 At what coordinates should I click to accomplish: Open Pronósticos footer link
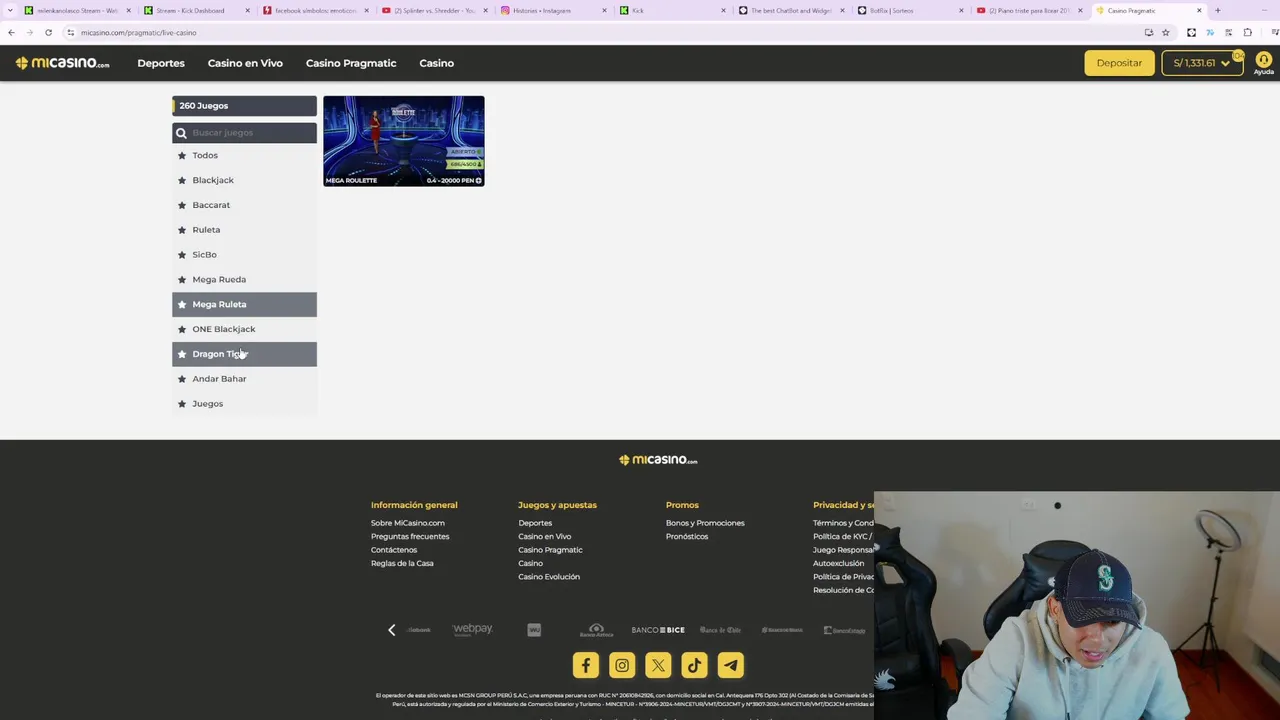(687, 536)
